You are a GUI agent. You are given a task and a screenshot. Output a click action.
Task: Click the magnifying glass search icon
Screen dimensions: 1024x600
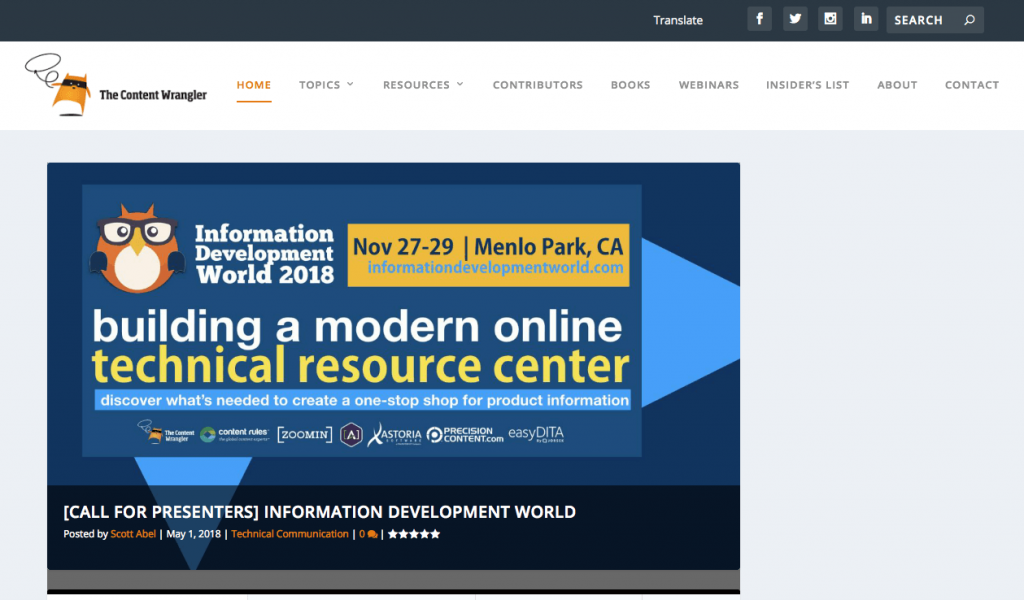(969, 19)
